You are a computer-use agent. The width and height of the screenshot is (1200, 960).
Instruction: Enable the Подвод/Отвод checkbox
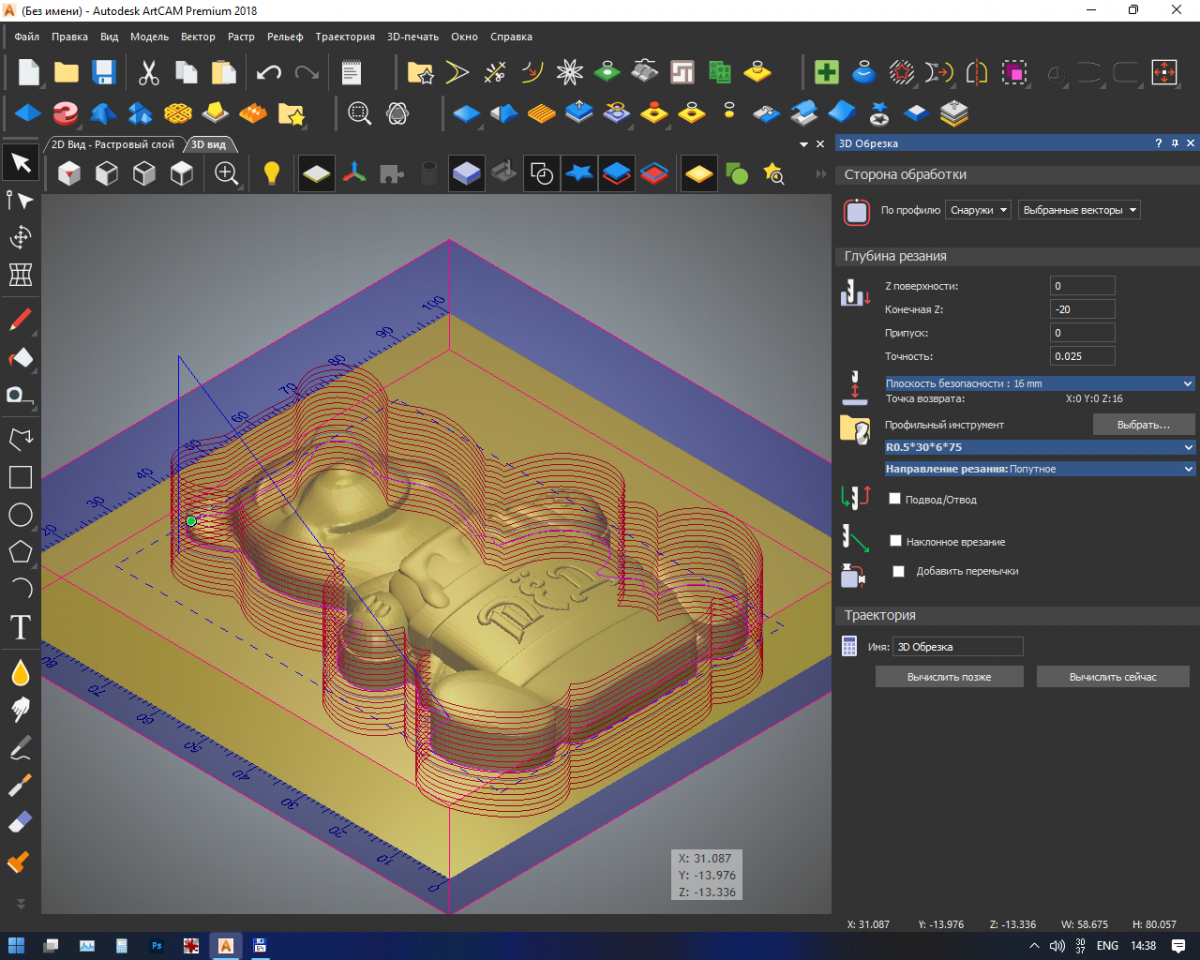[895, 499]
